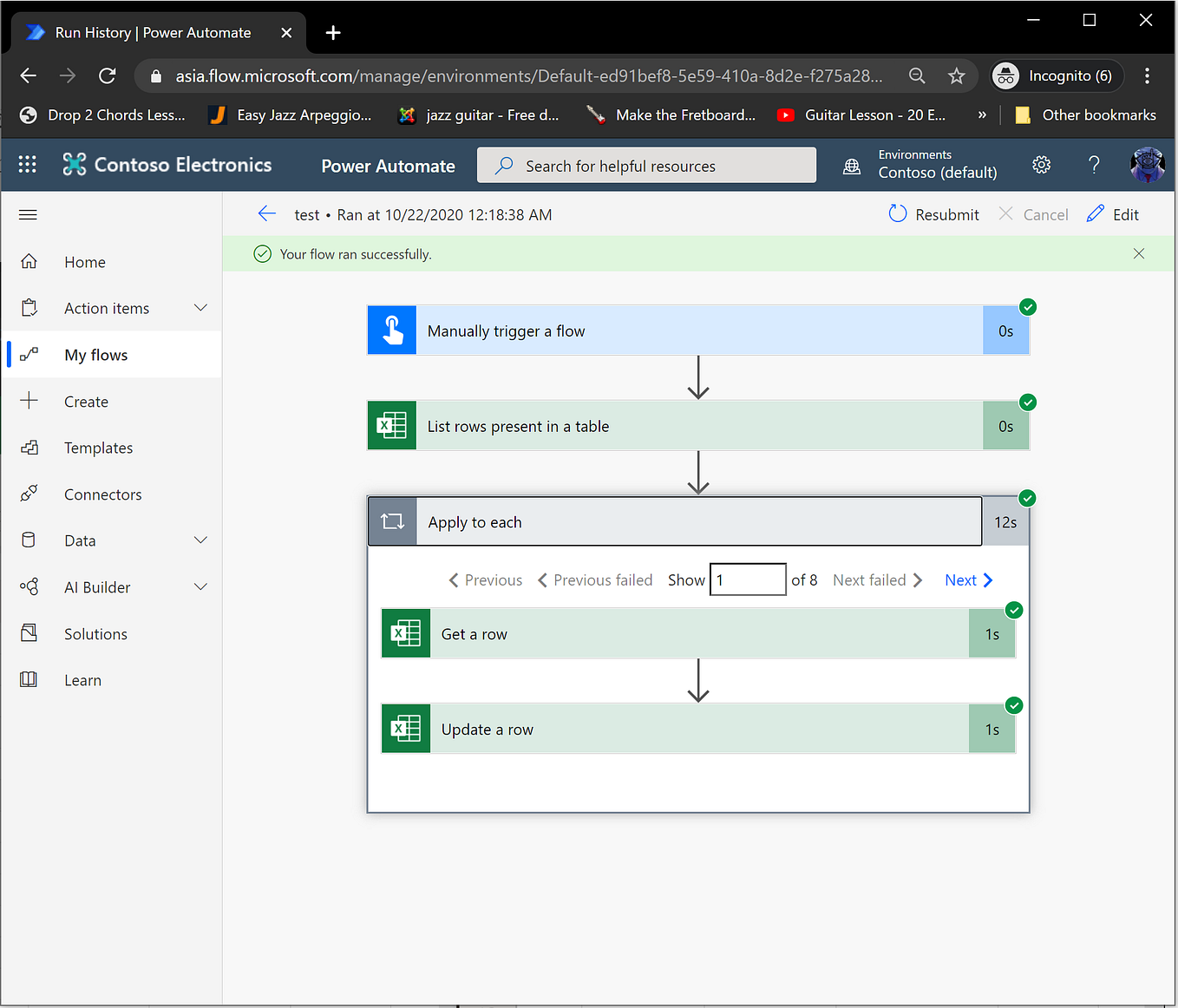Click the Resubmit button
Image resolution: width=1178 pixels, height=1008 pixels.
point(934,214)
